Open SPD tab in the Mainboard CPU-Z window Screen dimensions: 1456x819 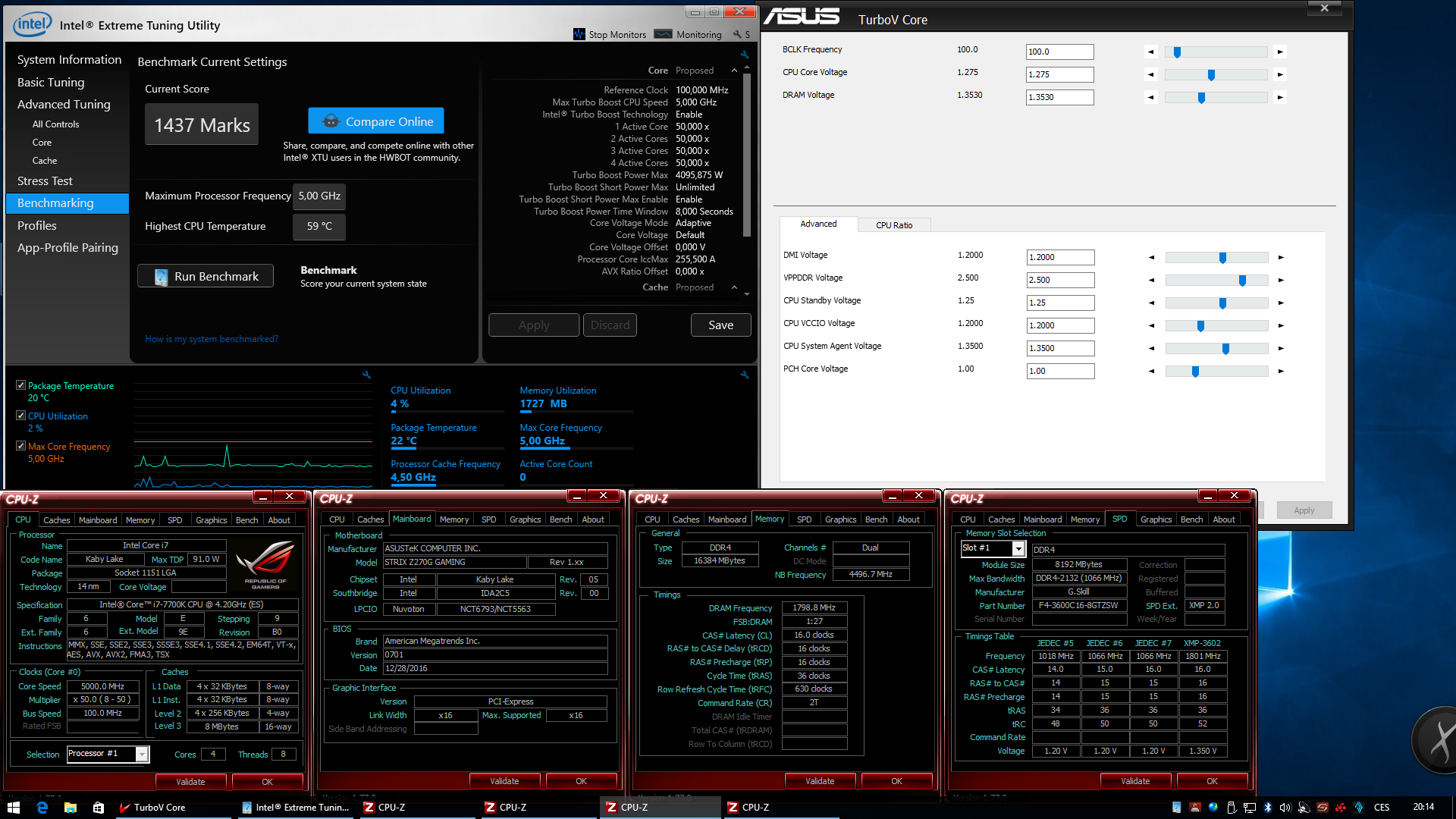point(489,519)
